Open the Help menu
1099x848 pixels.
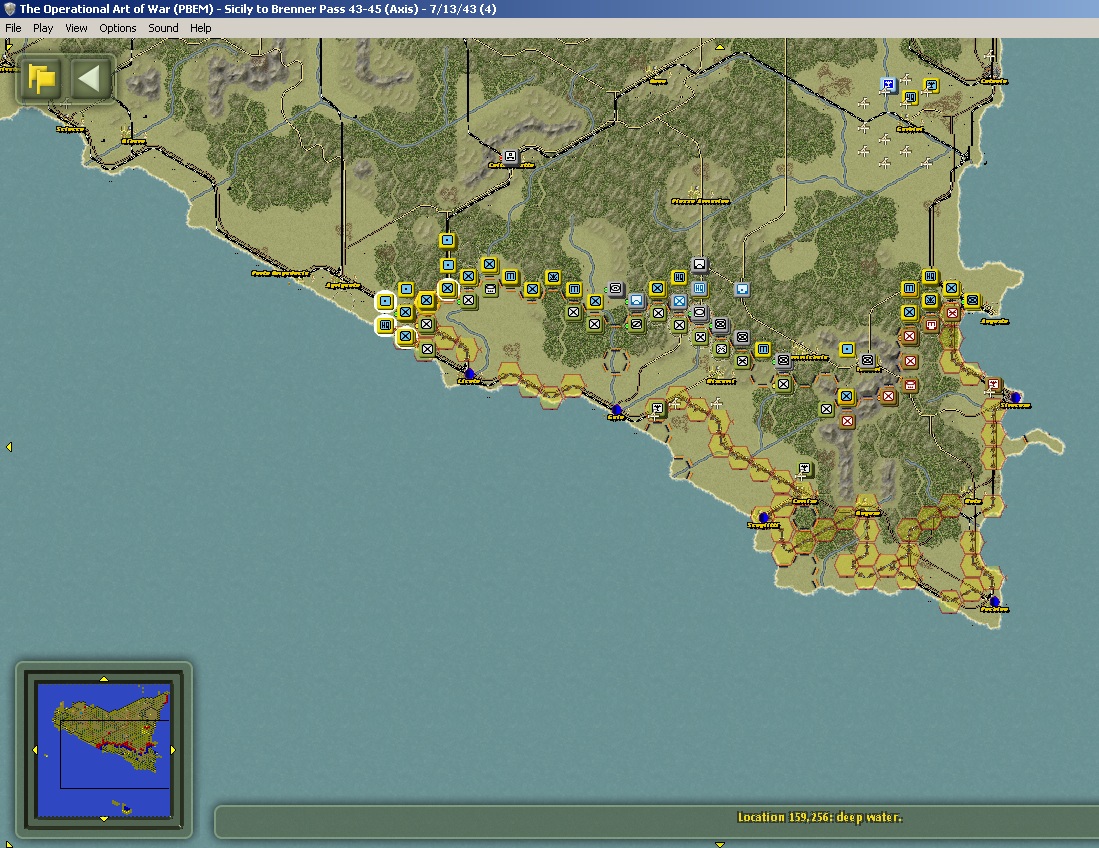click(200, 28)
